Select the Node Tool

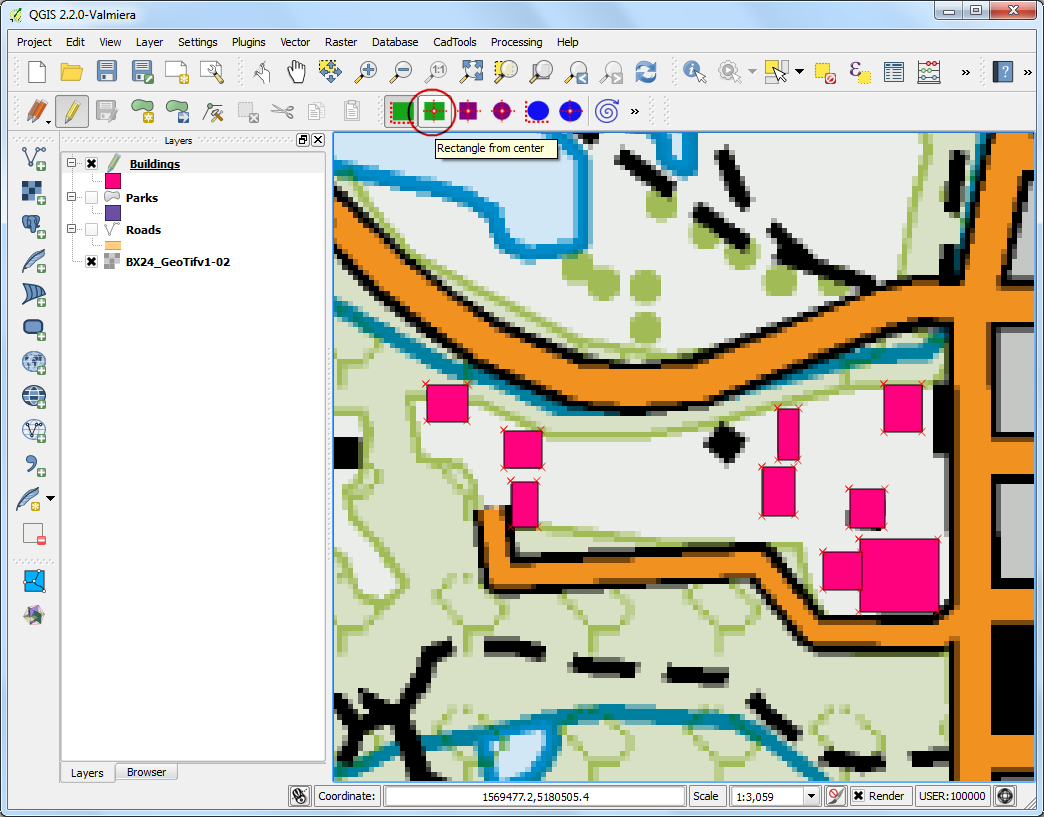tap(212, 111)
